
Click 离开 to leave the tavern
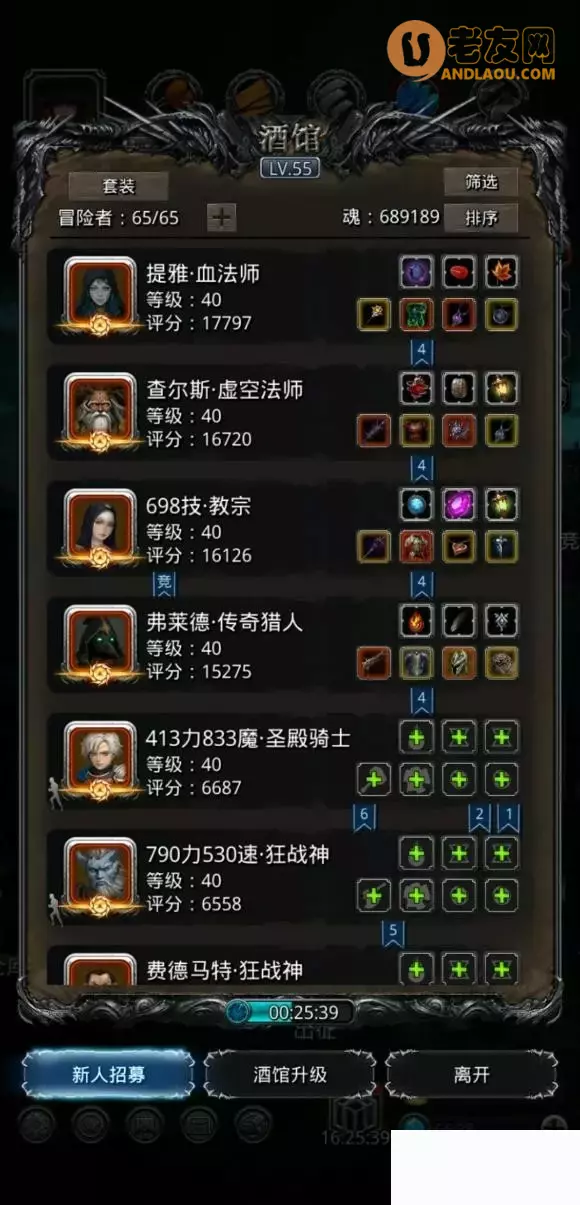pyautogui.click(x=471, y=1075)
